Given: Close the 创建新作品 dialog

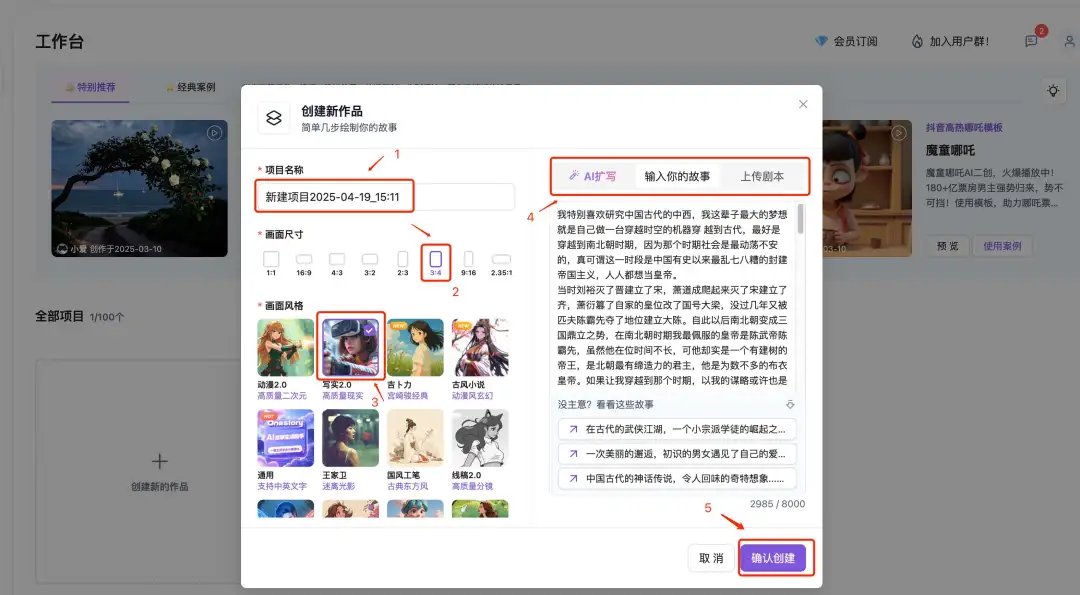Looking at the screenshot, I should [x=803, y=104].
